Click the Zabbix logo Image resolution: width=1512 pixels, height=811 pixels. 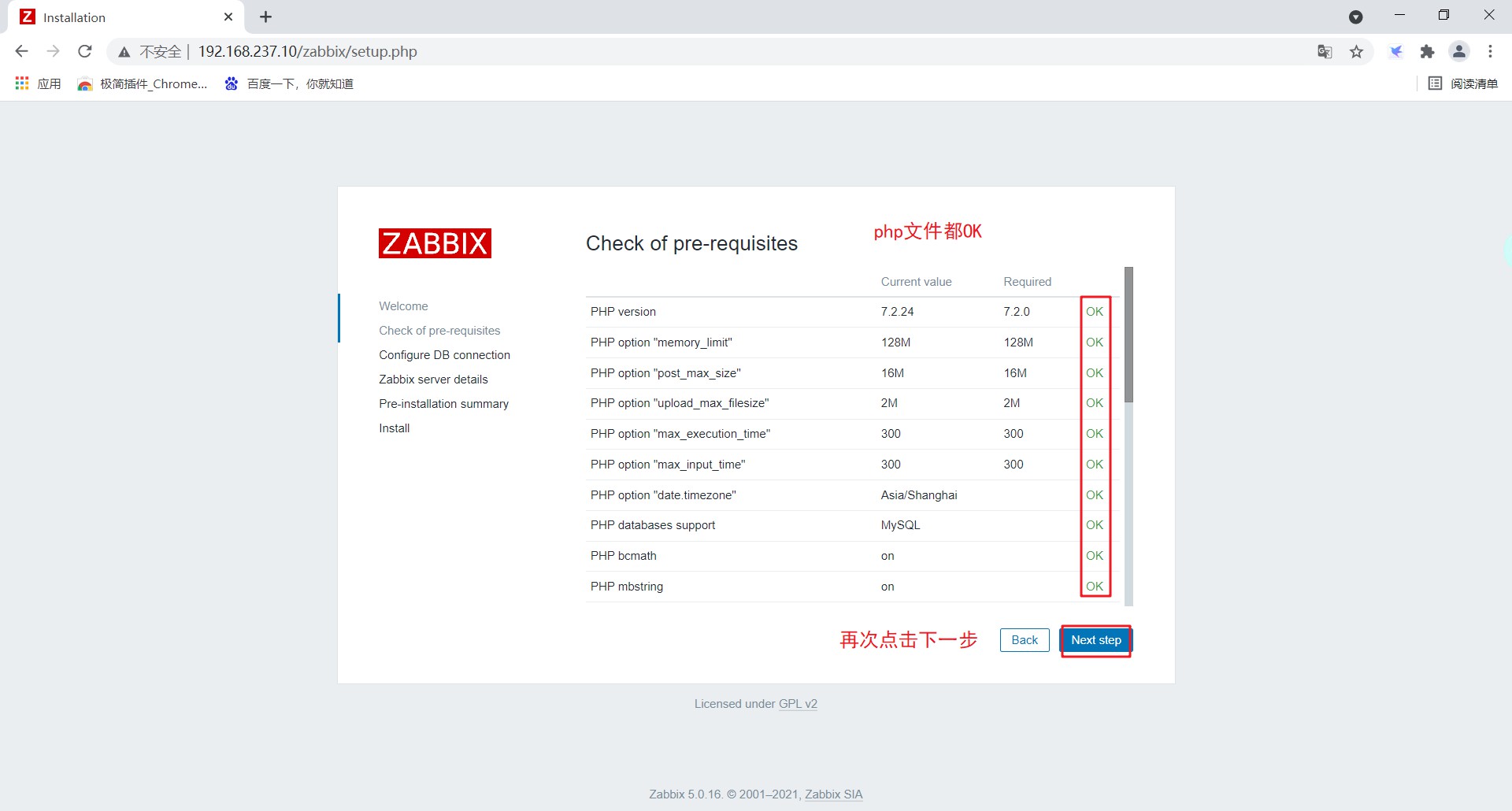435,243
